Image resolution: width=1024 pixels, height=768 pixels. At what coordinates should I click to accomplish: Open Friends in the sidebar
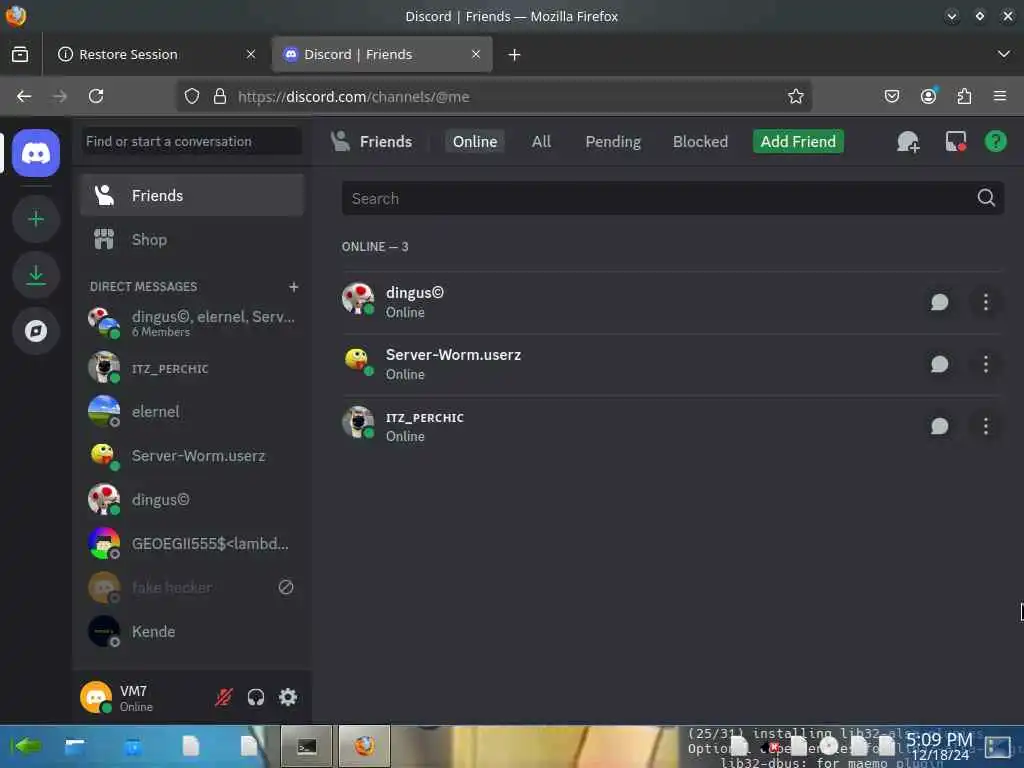tap(192, 195)
